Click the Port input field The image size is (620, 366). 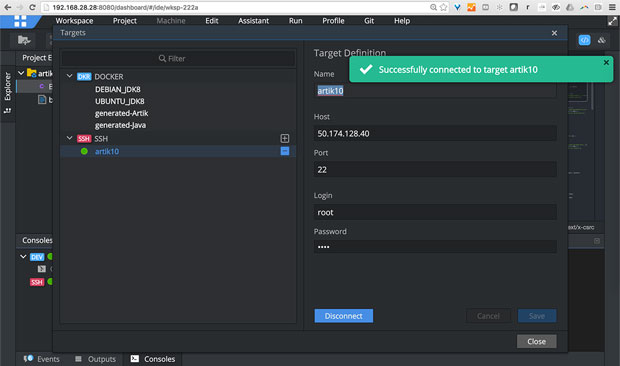[x=435, y=170]
